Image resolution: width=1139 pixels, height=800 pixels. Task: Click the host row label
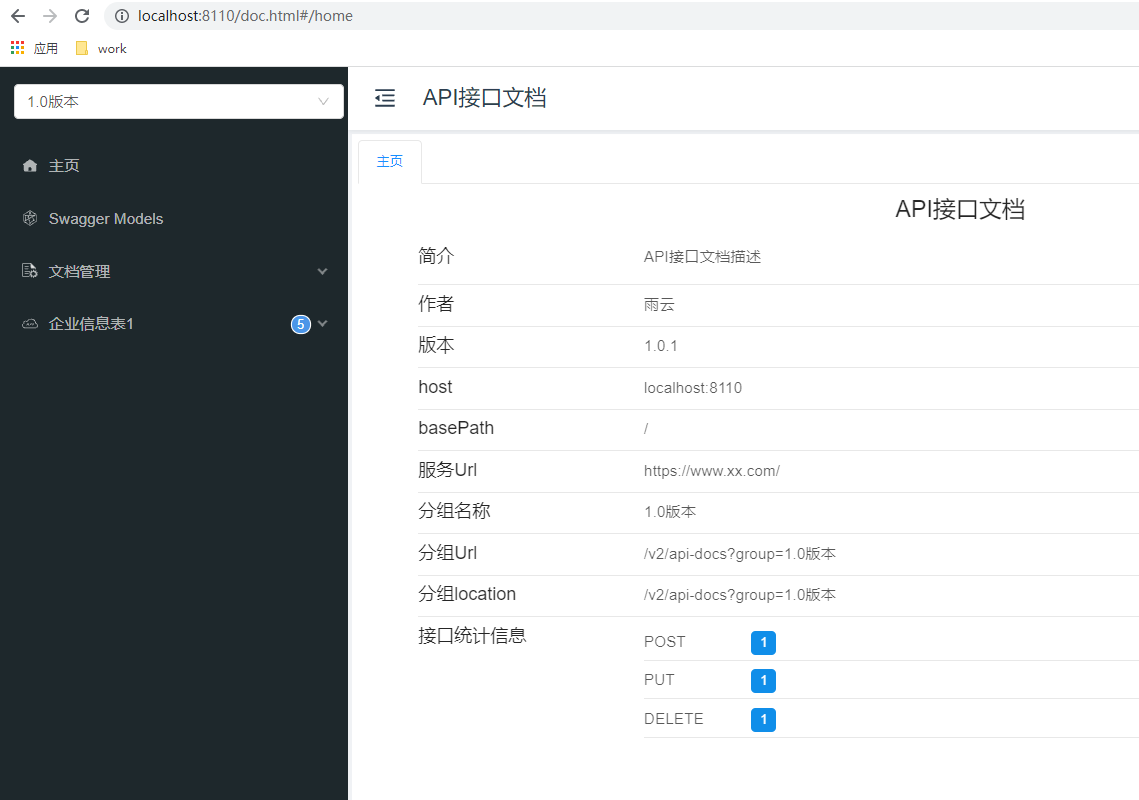click(435, 387)
